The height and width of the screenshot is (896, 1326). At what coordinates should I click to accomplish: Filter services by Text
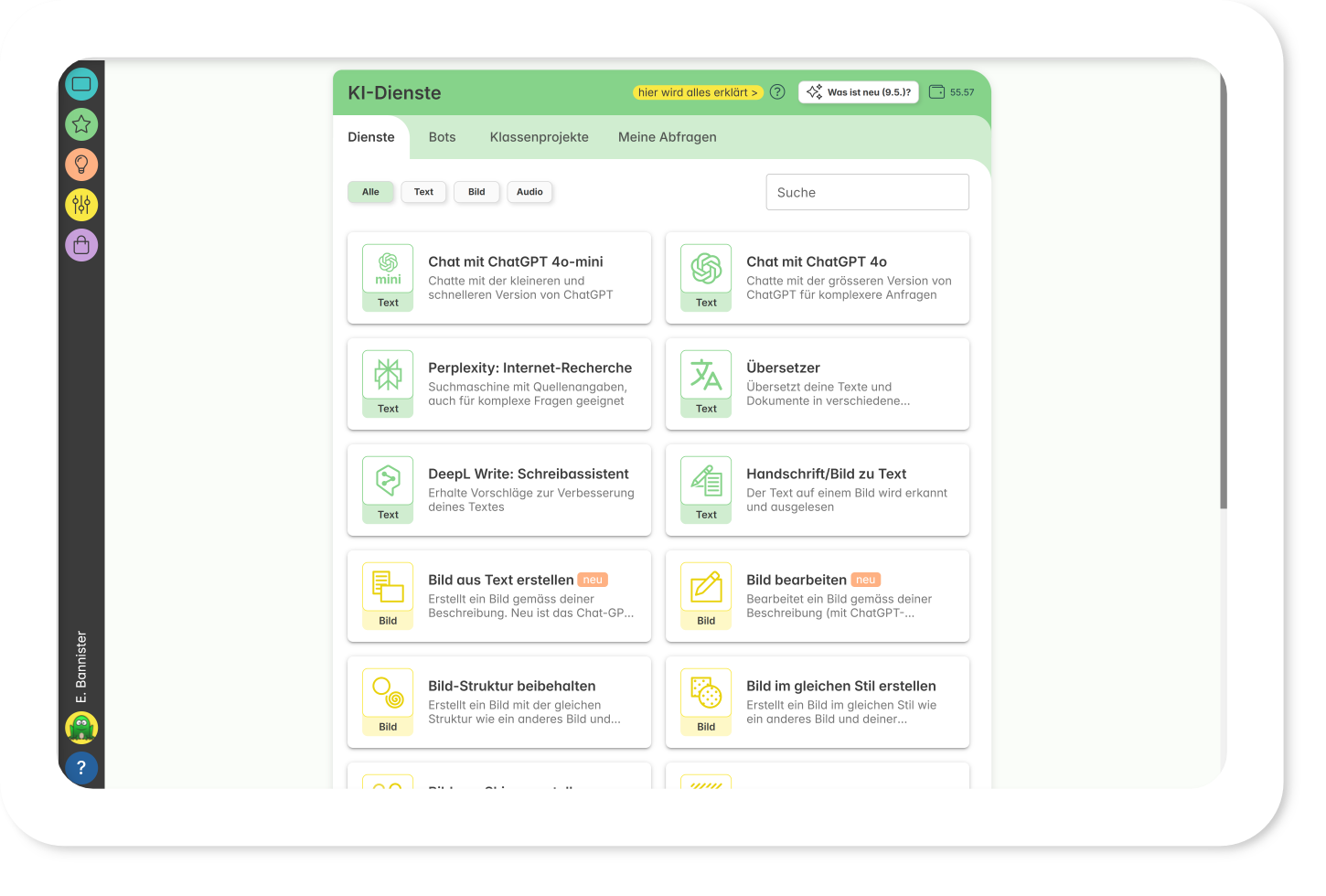coord(423,192)
